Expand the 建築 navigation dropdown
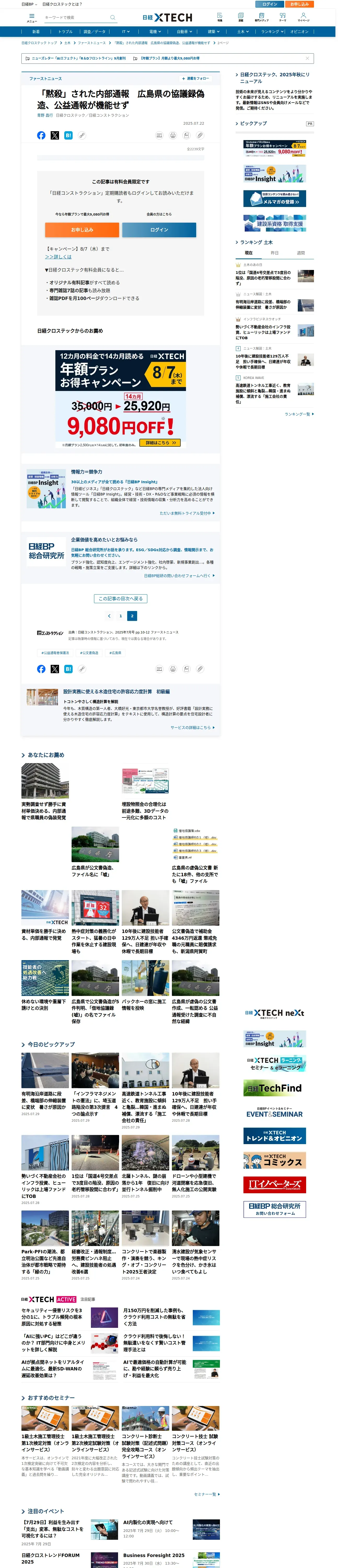 tap(213, 32)
